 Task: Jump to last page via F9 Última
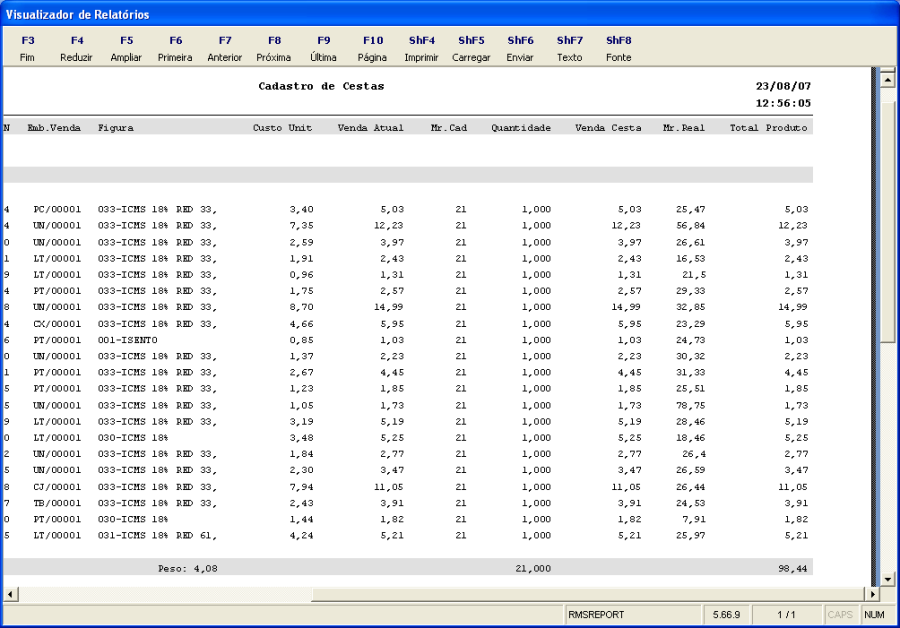click(323, 48)
